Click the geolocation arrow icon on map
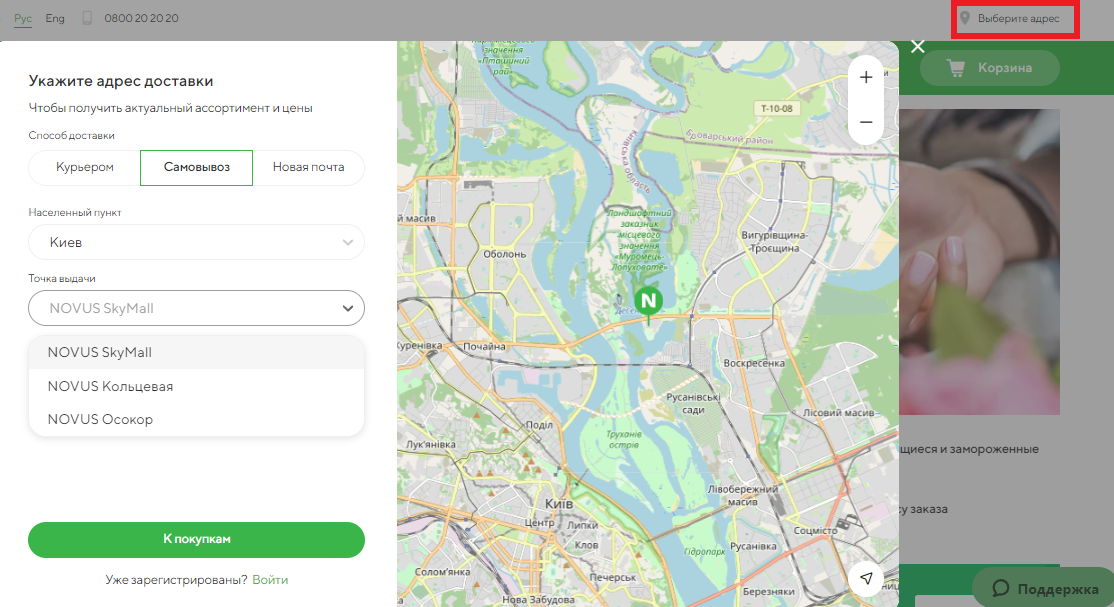This screenshot has height=607, width=1114. pyautogui.click(x=867, y=579)
